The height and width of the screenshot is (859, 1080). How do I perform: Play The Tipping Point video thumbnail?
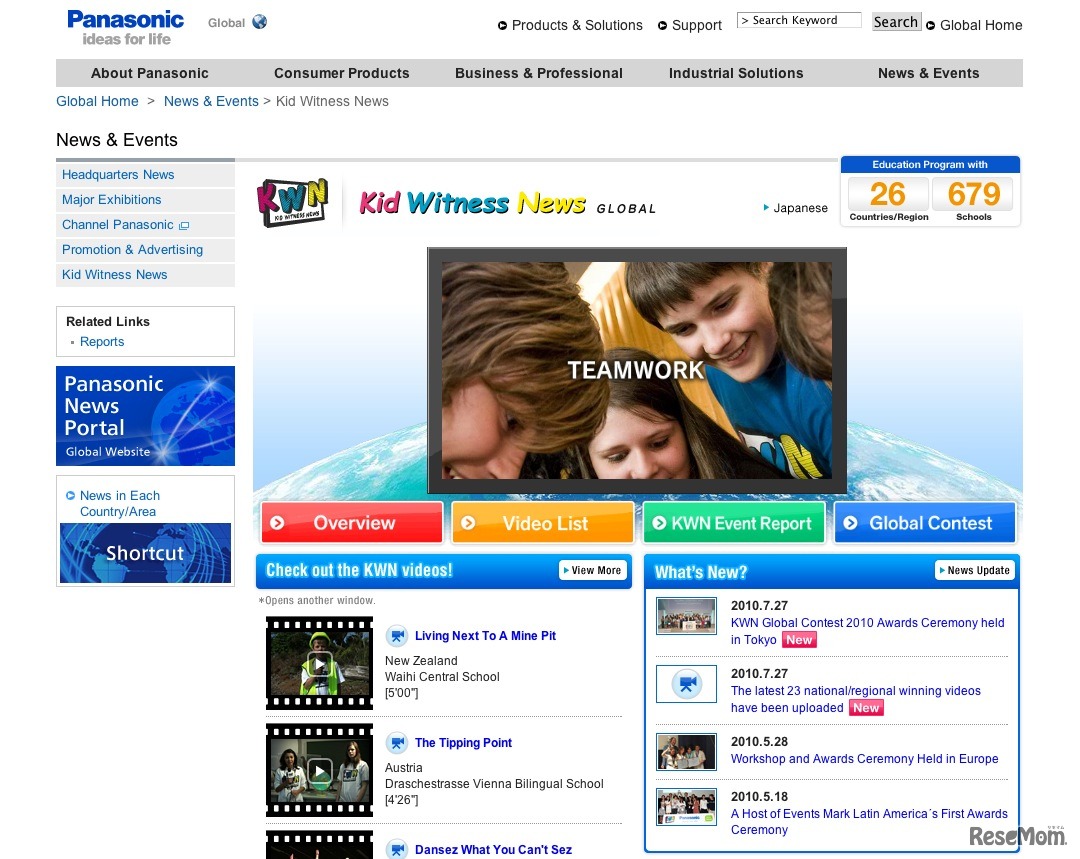coord(319,770)
